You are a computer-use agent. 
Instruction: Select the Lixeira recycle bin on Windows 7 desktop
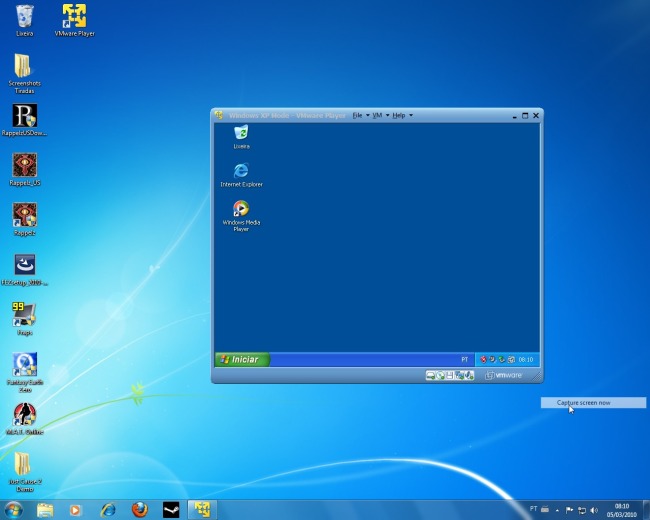pyautogui.click(x=24, y=20)
